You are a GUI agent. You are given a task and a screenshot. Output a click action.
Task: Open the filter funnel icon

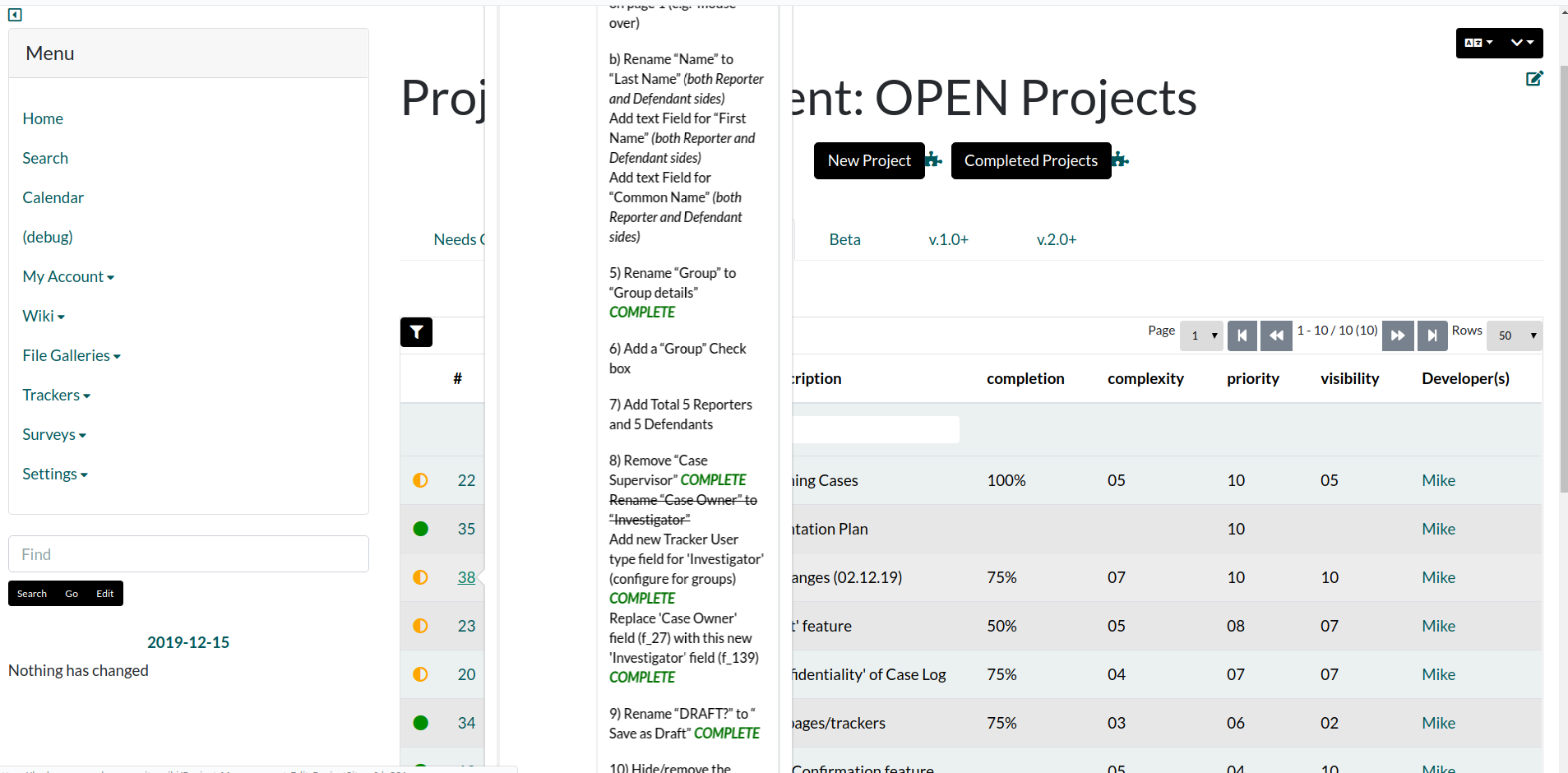[x=416, y=332]
